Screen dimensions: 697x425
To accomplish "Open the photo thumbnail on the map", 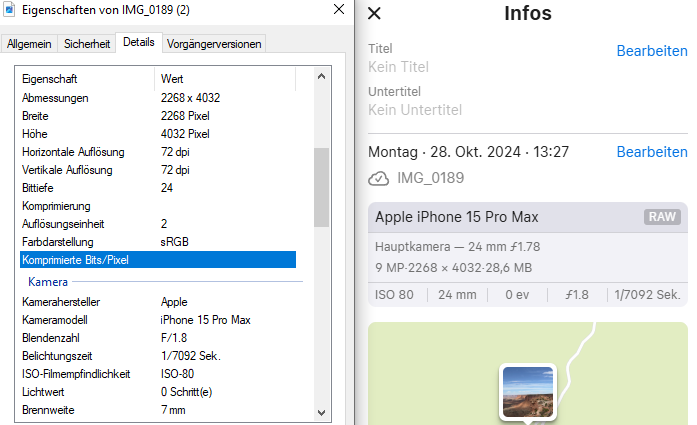I will pyautogui.click(x=527, y=392).
